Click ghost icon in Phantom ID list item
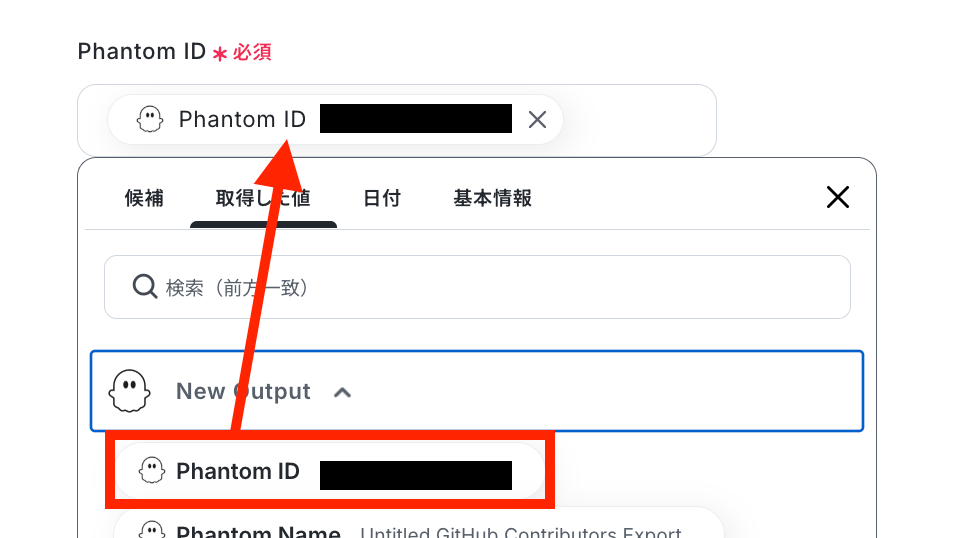Screen dimensions: 970x538 (152, 471)
